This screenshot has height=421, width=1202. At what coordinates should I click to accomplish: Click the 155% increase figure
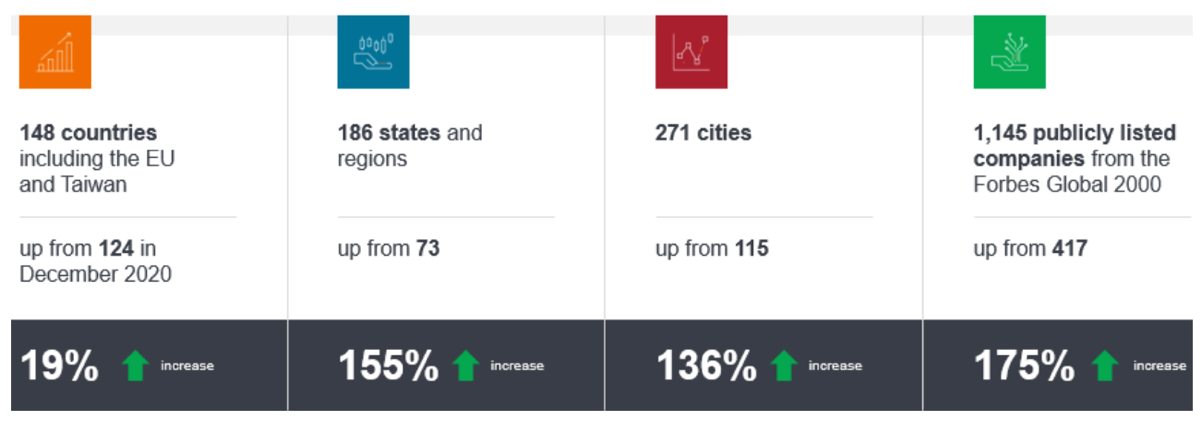tap(388, 366)
